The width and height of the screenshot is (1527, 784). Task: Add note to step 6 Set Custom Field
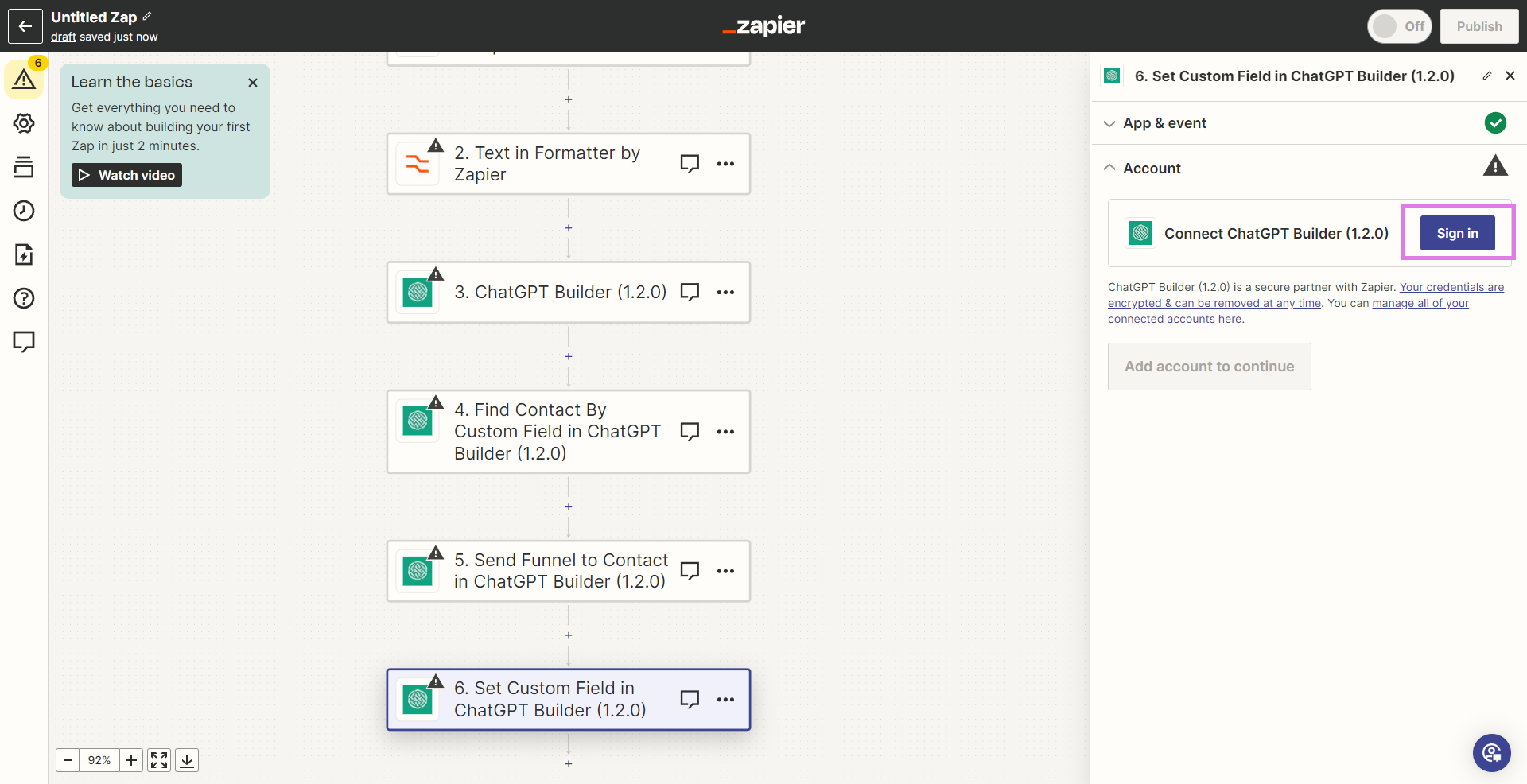click(x=690, y=700)
